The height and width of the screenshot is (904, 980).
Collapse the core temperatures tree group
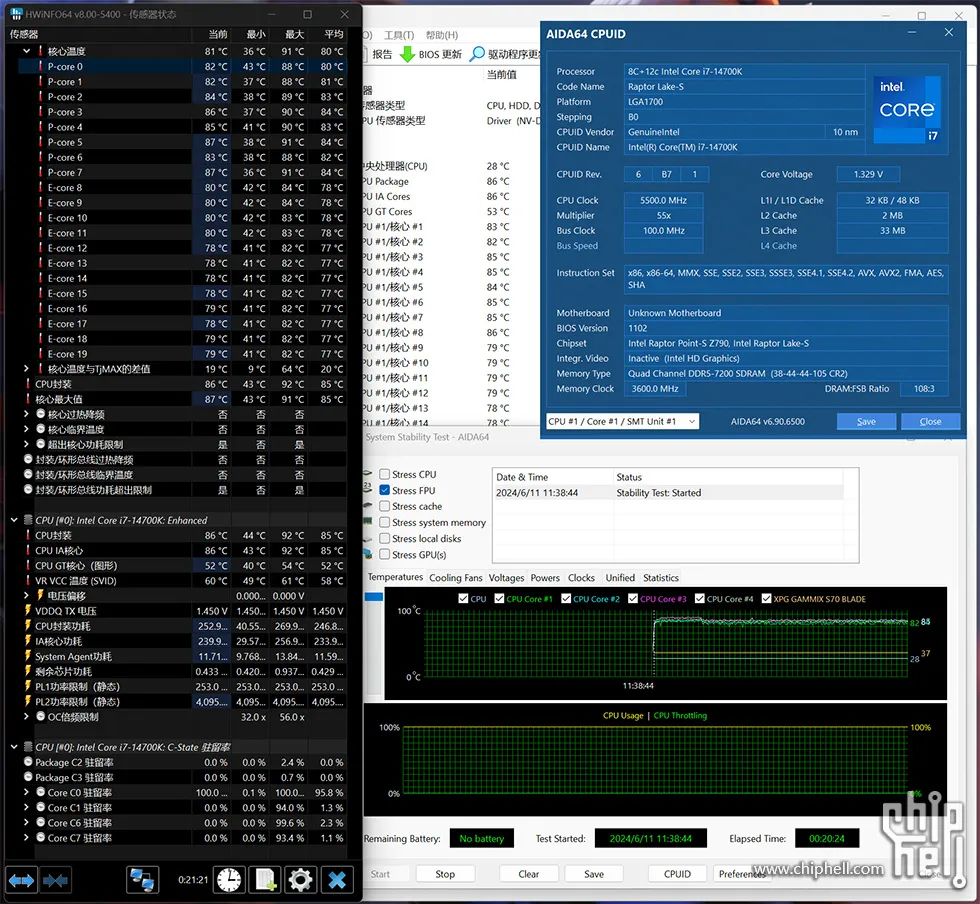coord(26,51)
